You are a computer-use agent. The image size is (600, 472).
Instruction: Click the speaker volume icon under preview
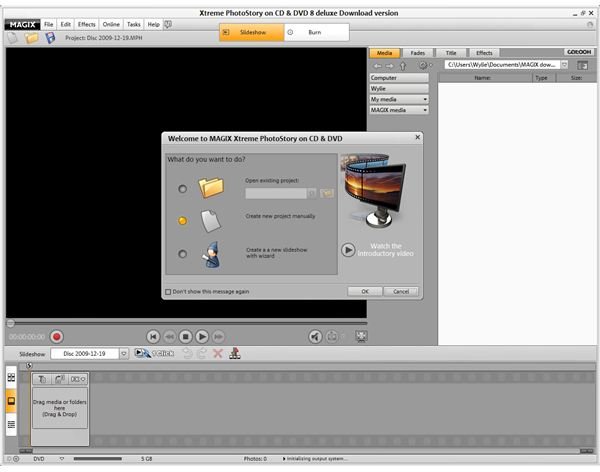click(x=315, y=336)
